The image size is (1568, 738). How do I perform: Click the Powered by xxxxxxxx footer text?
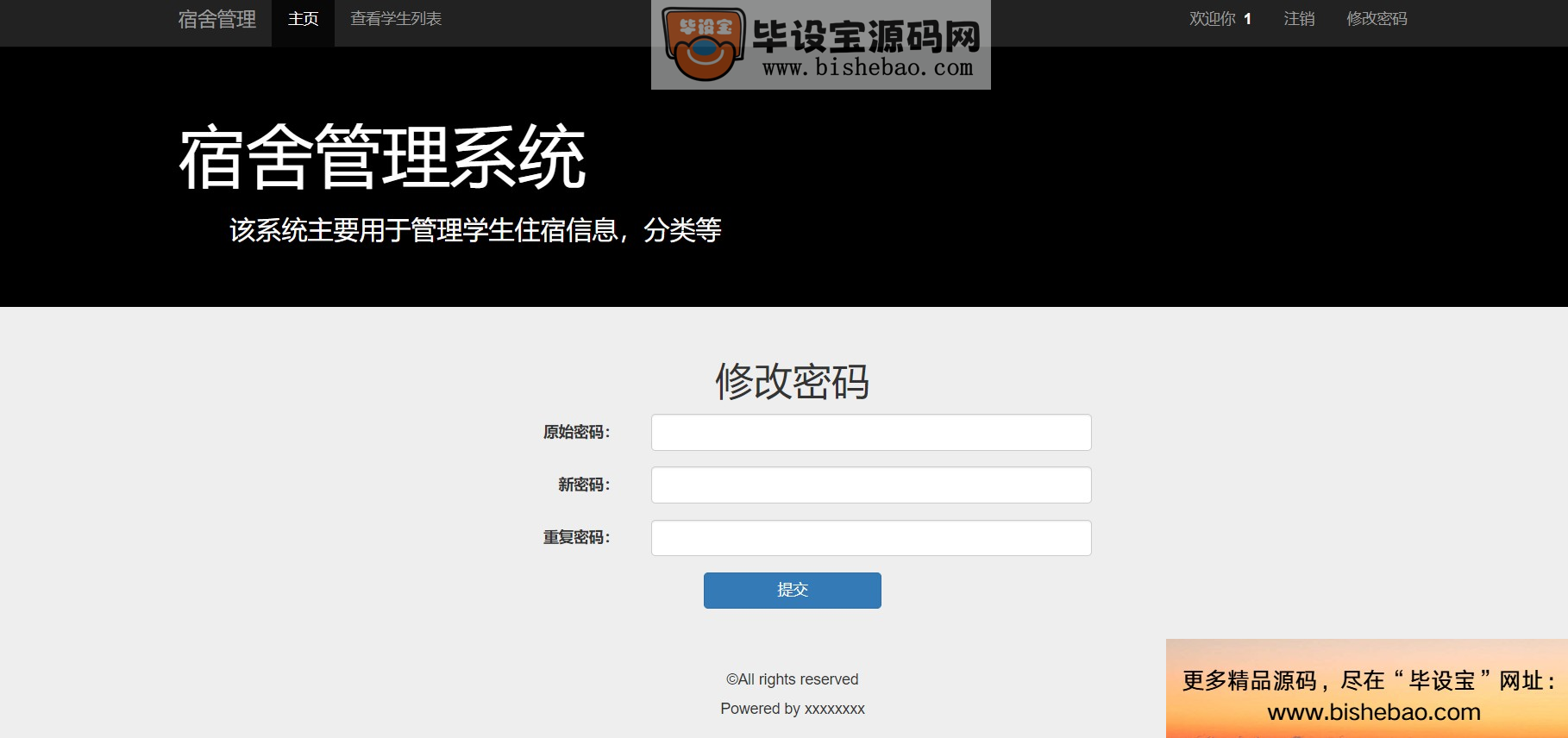793,709
